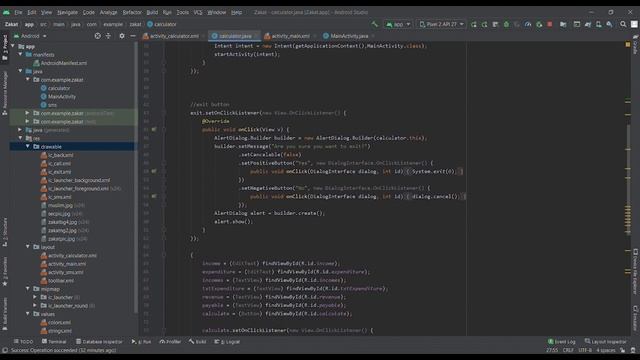Open the Terminal tool window

click(54, 342)
